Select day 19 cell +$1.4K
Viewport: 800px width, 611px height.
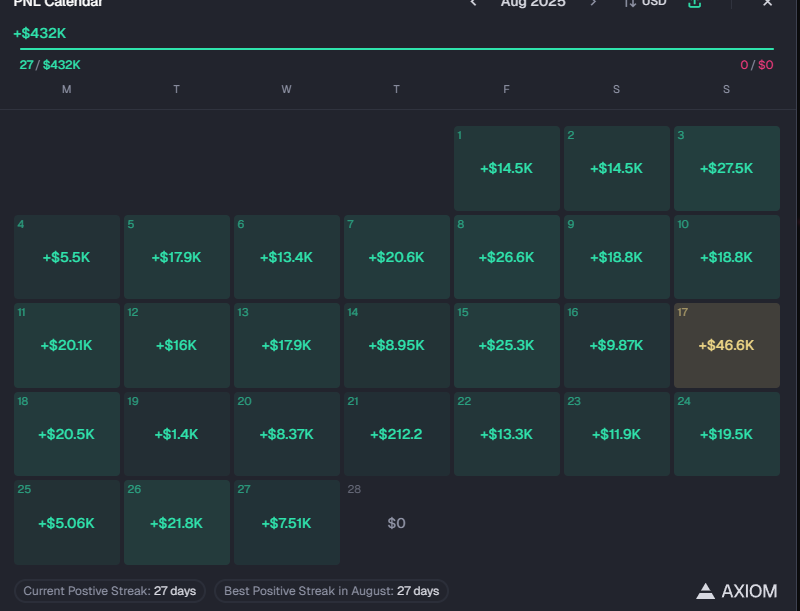pos(177,434)
